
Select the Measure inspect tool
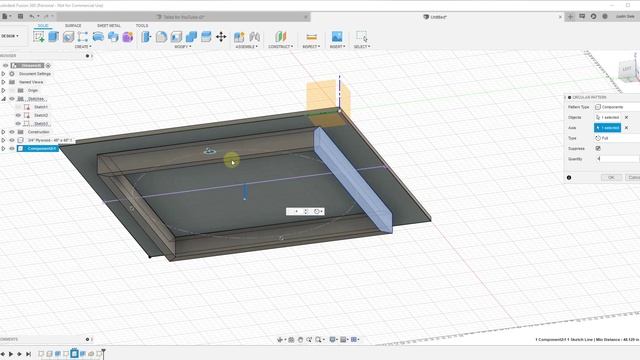pos(311,37)
